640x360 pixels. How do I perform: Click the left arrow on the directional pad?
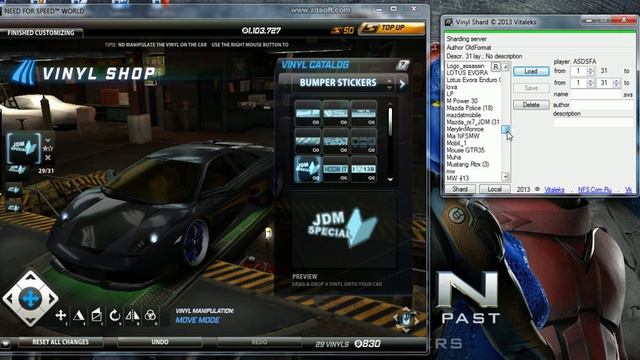pos(9,298)
